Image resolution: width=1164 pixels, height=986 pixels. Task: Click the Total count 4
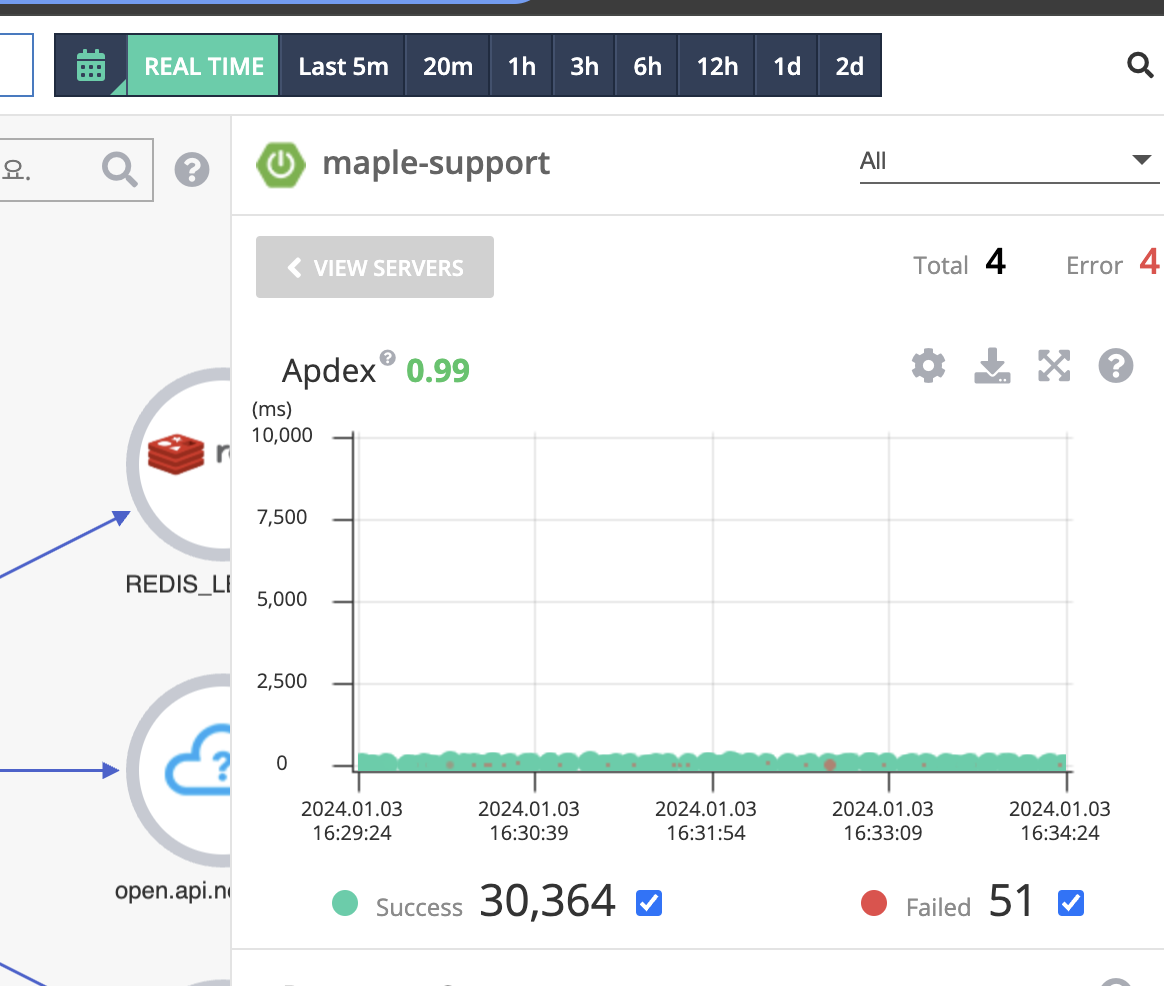[995, 262]
